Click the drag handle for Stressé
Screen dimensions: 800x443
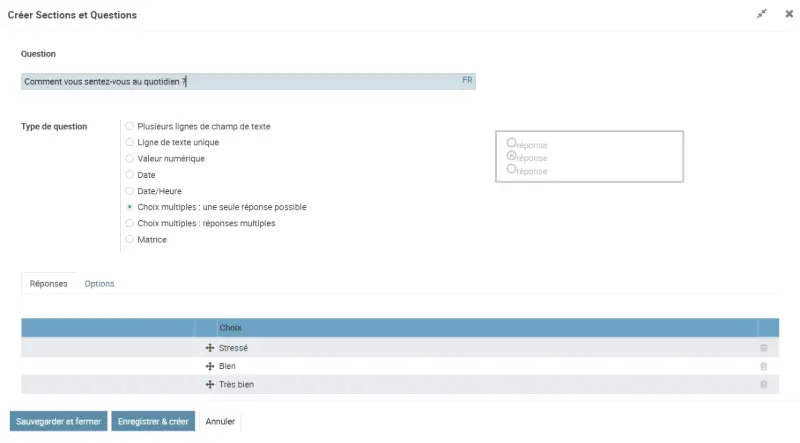pos(210,348)
